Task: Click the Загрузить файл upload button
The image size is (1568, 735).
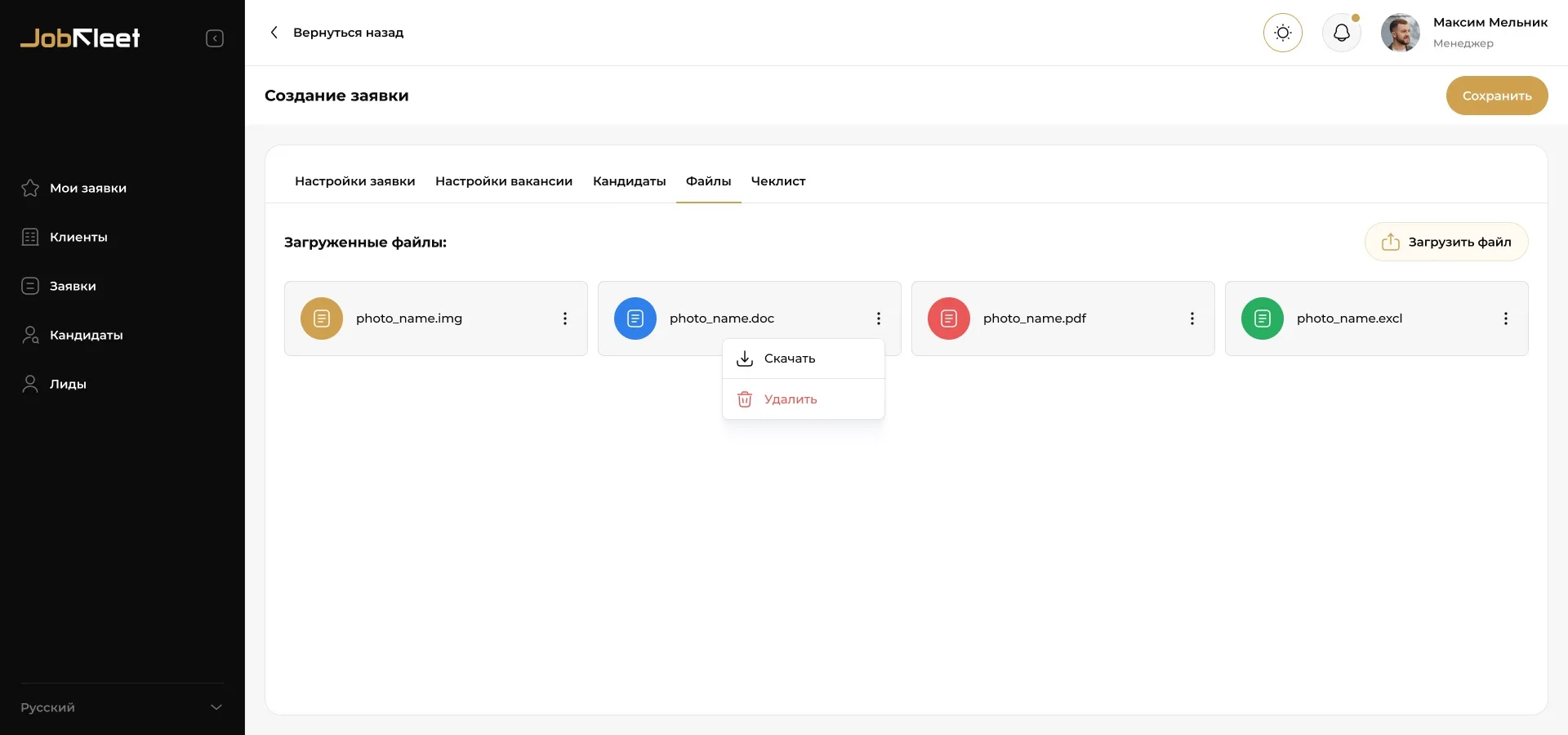Action: pyautogui.click(x=1446, y=242)
